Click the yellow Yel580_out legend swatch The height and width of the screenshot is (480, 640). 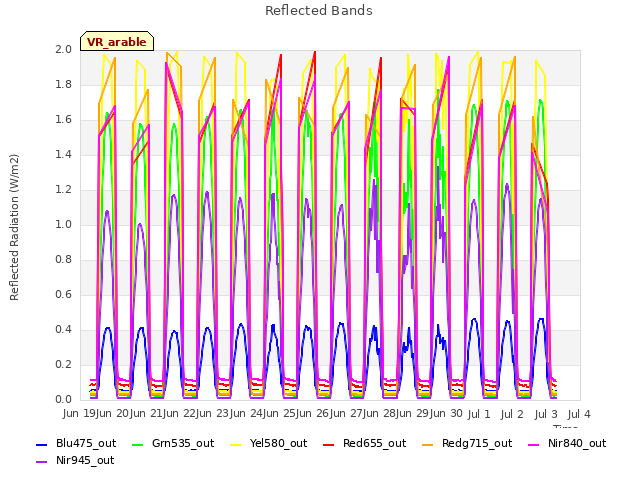236,445
